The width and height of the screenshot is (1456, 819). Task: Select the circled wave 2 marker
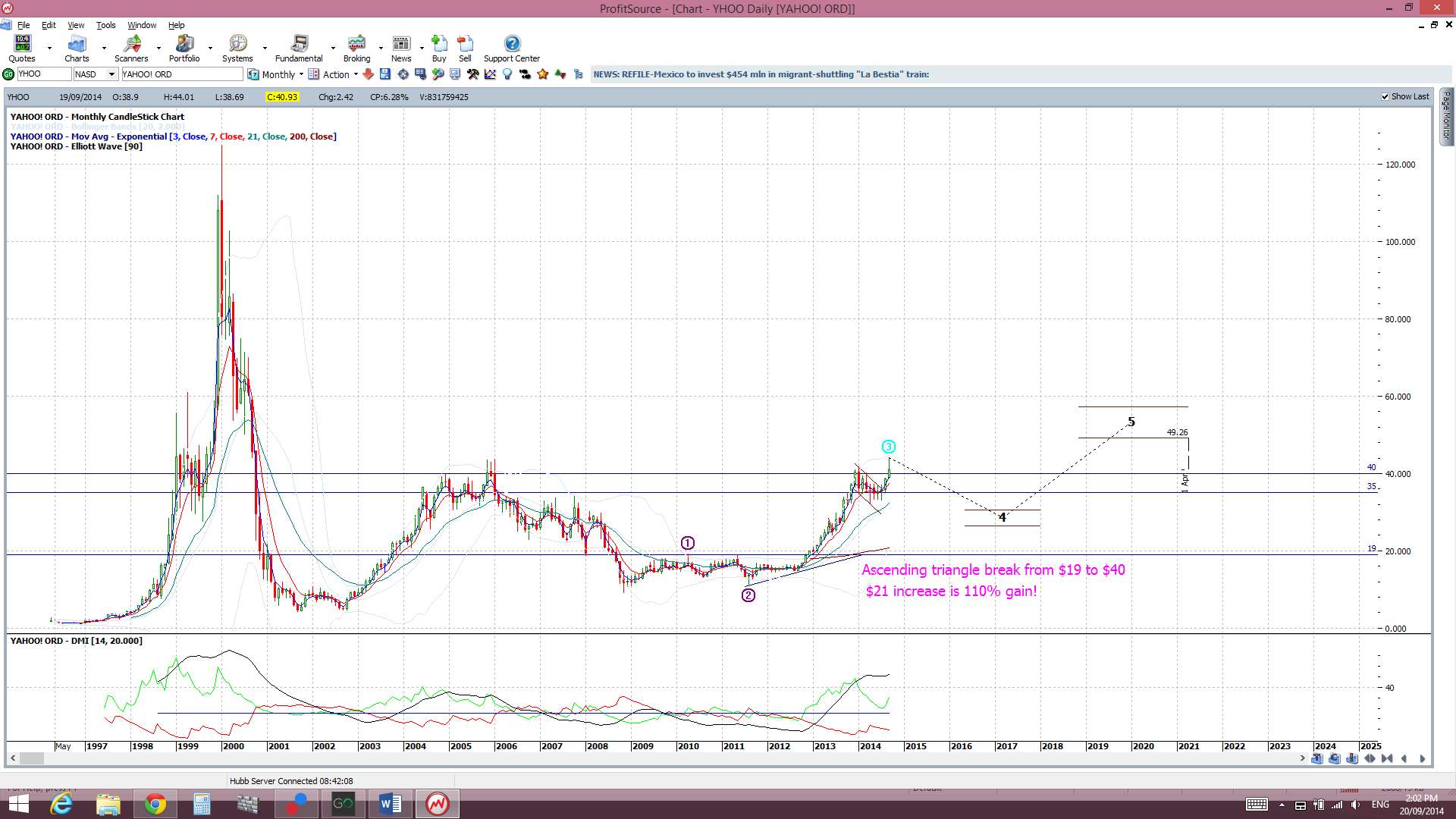[x=748, y=595]
